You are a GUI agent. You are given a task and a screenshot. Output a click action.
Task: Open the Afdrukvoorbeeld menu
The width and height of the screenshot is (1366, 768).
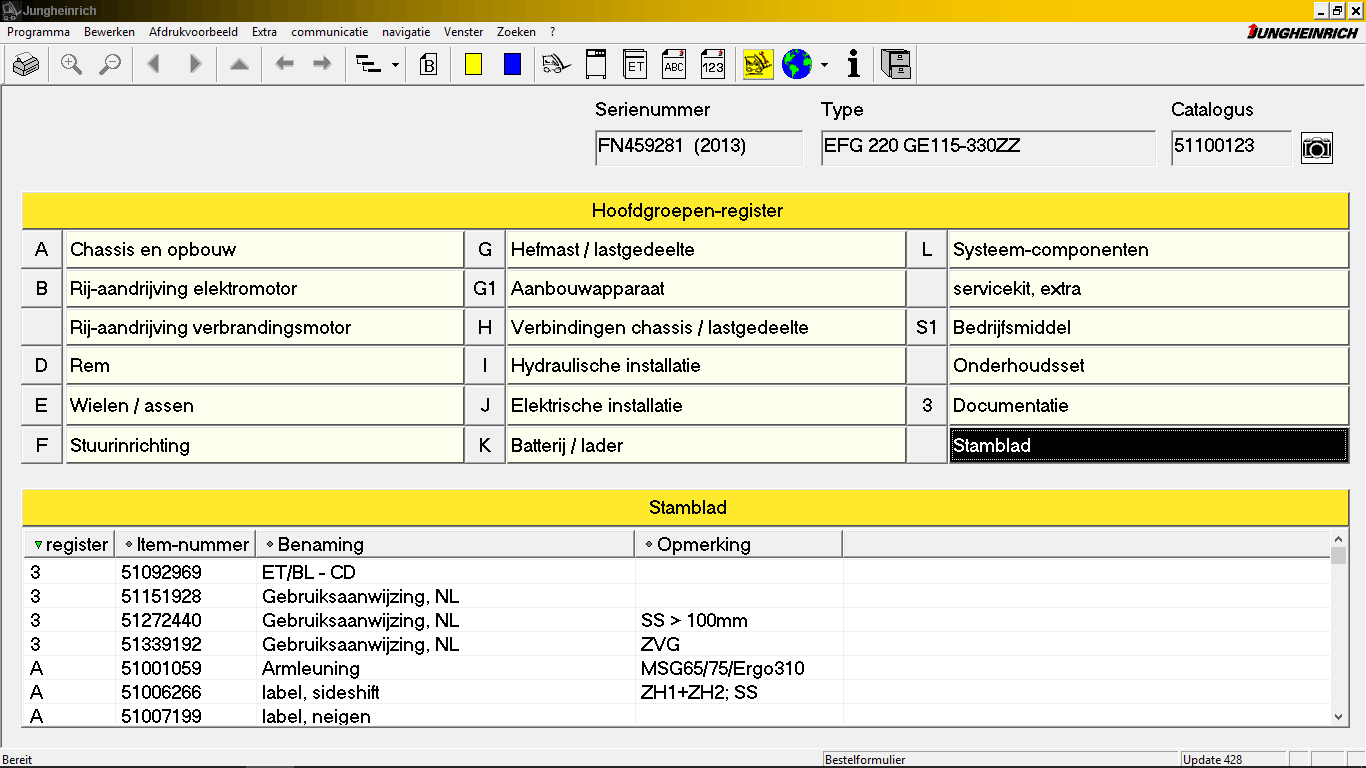click(193, 32)
